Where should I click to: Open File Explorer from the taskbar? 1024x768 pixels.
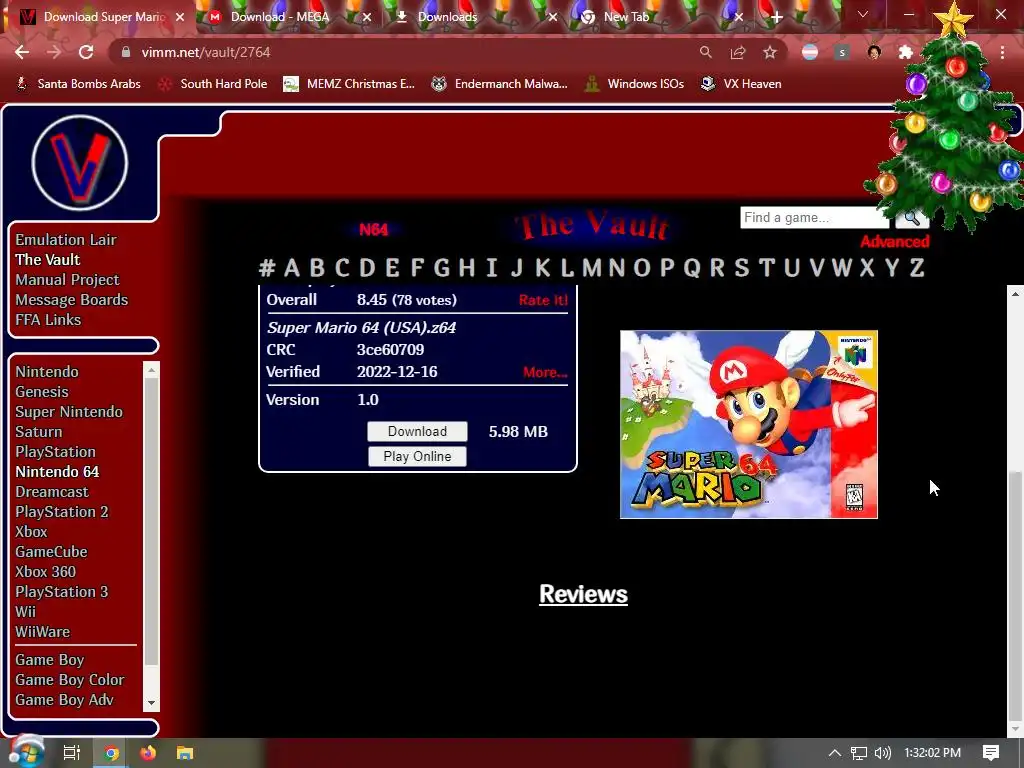coord(185,753)
